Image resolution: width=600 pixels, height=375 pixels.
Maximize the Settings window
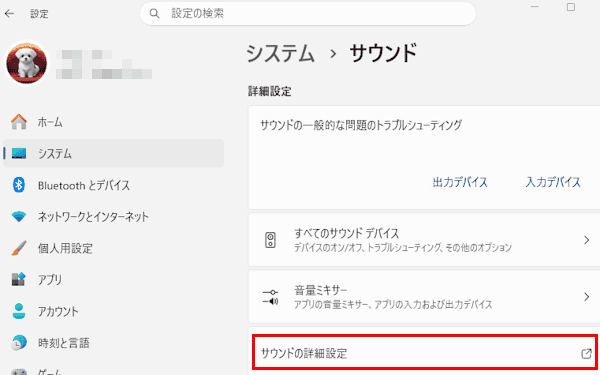click(571, 7)
